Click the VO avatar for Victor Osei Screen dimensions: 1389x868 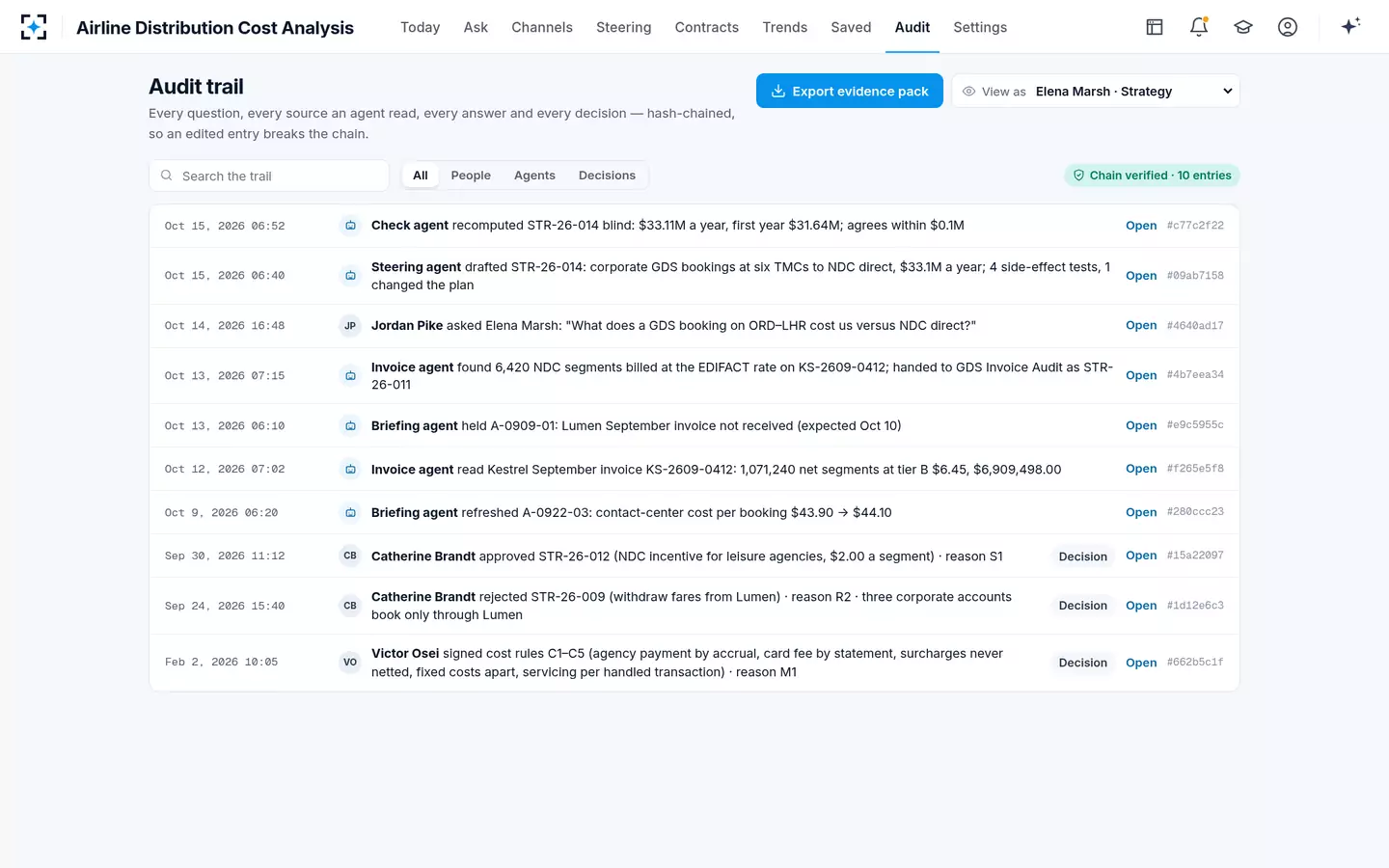pos(350,663)
